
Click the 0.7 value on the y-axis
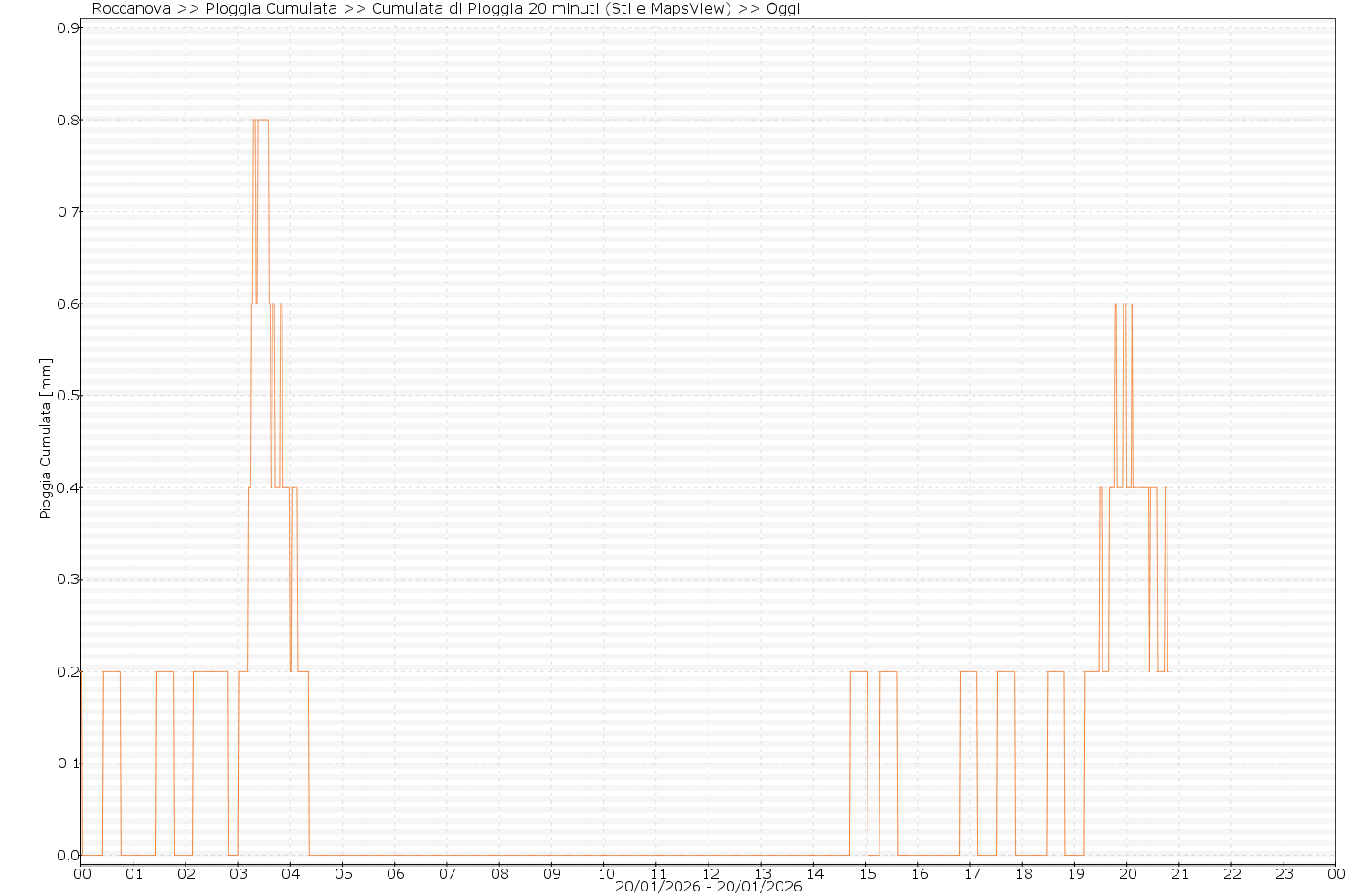69,212
